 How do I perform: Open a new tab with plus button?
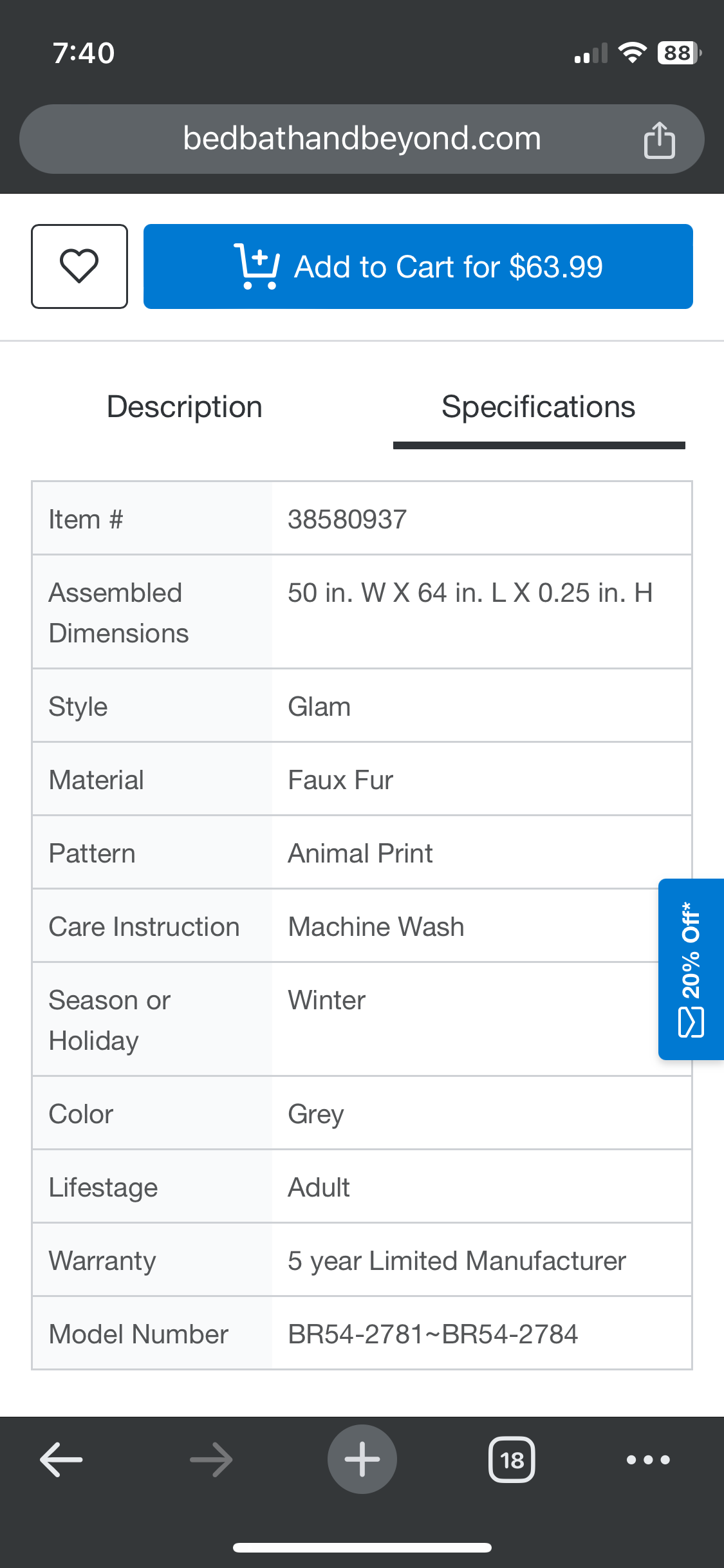coord(362,1459)
